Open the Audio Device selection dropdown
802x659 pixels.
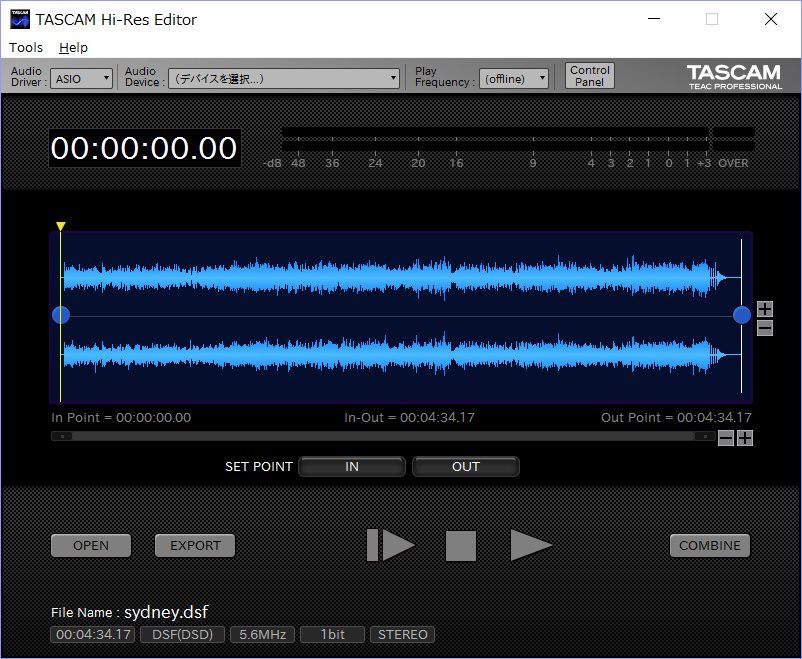[x=284, y=79]
